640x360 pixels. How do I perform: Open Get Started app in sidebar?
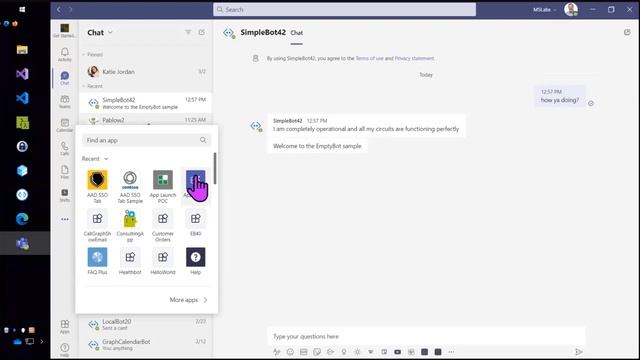click(64, 30)
